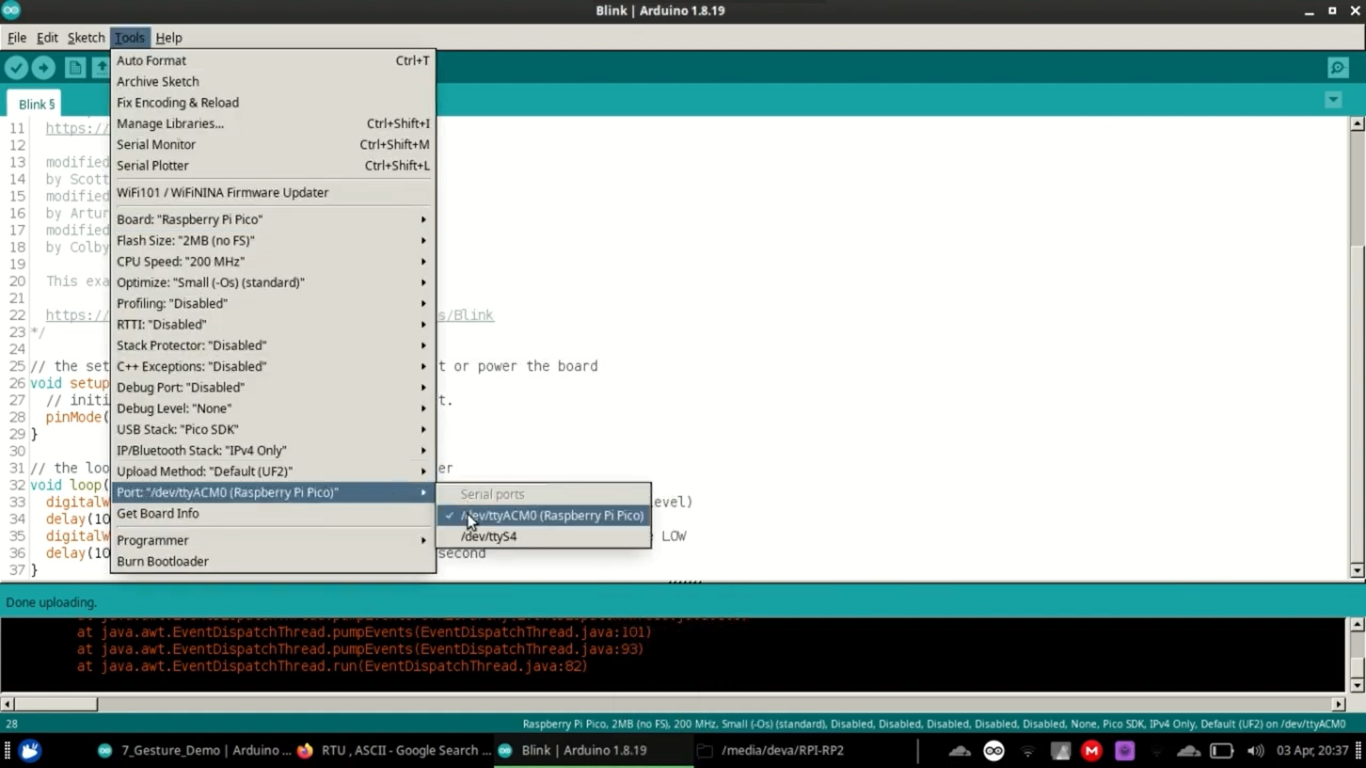Select the checked /dev/ttyACM0 (Raspberry Pi Pico) port
This screenshot has height=768, width=1366.
click(544, 515)
